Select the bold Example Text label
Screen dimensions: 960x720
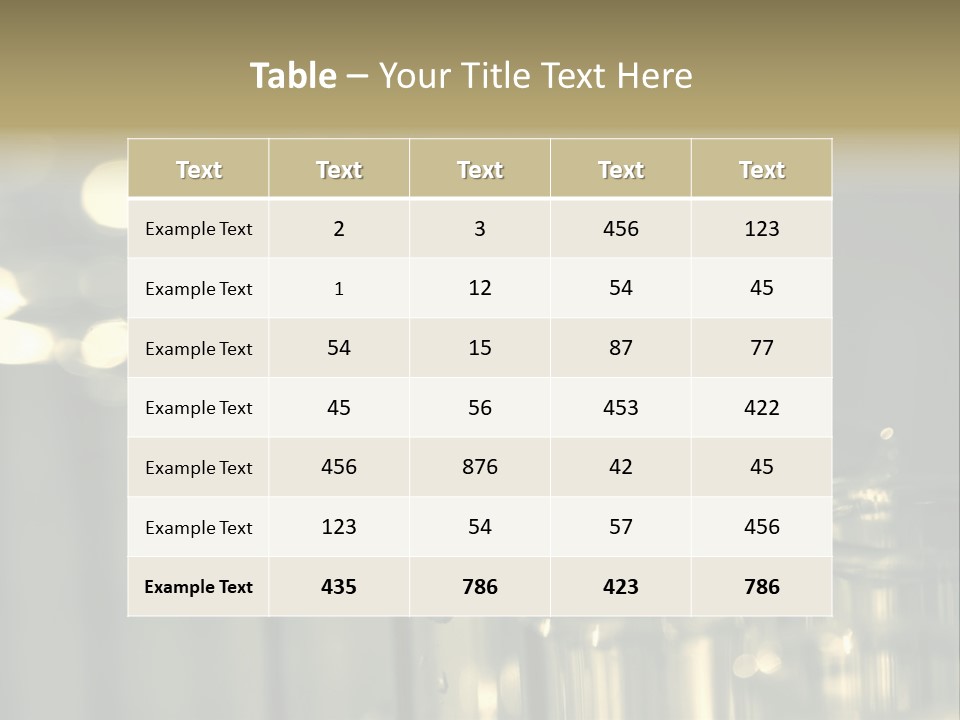pos(198,587)
